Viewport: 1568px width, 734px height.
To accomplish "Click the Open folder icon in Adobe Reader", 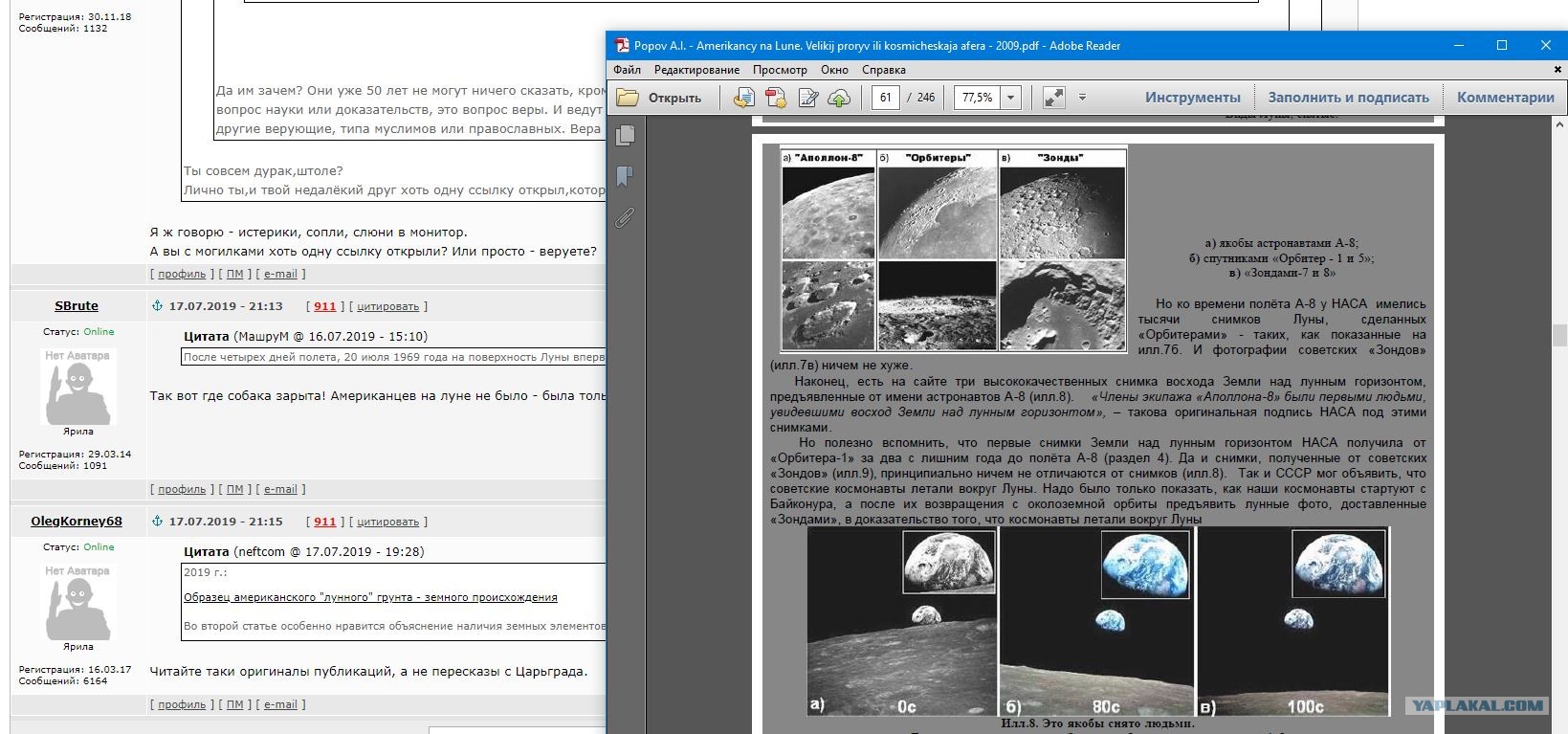I will pyautogui.click(x=628, y=97).
